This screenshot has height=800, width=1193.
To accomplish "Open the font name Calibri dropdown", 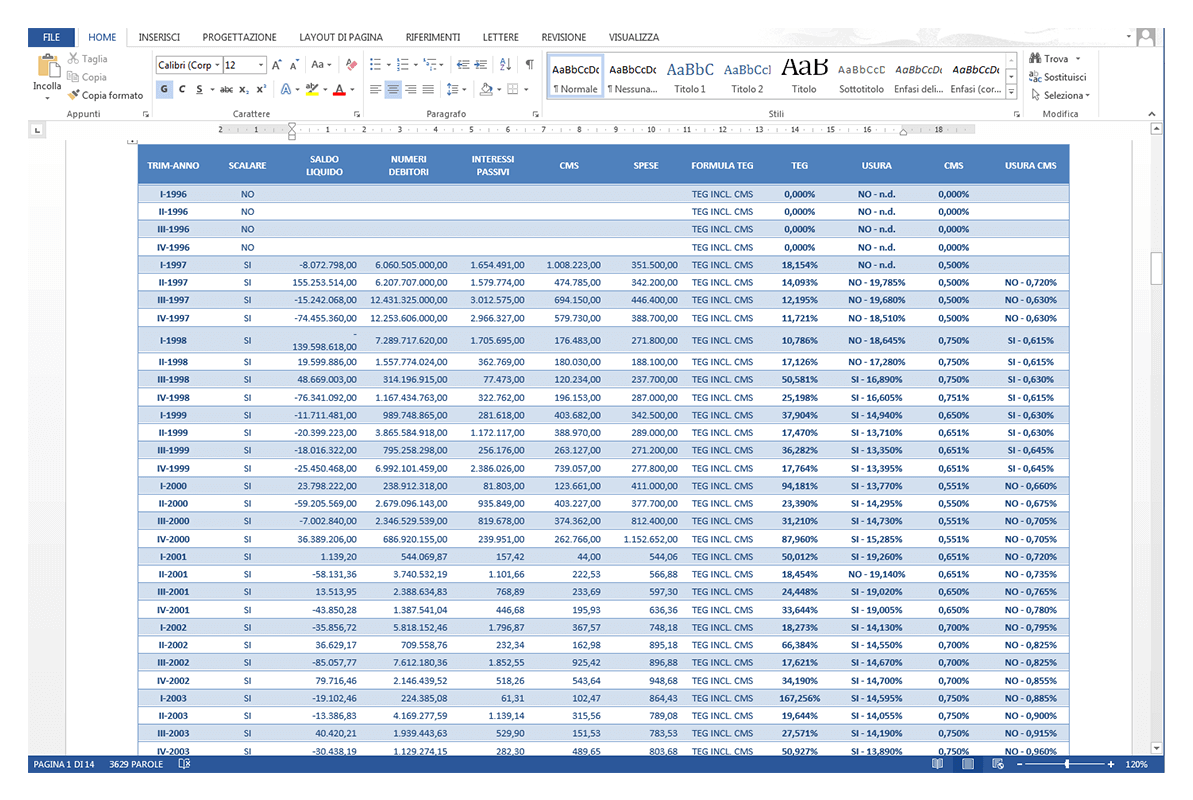I will 217,65.
